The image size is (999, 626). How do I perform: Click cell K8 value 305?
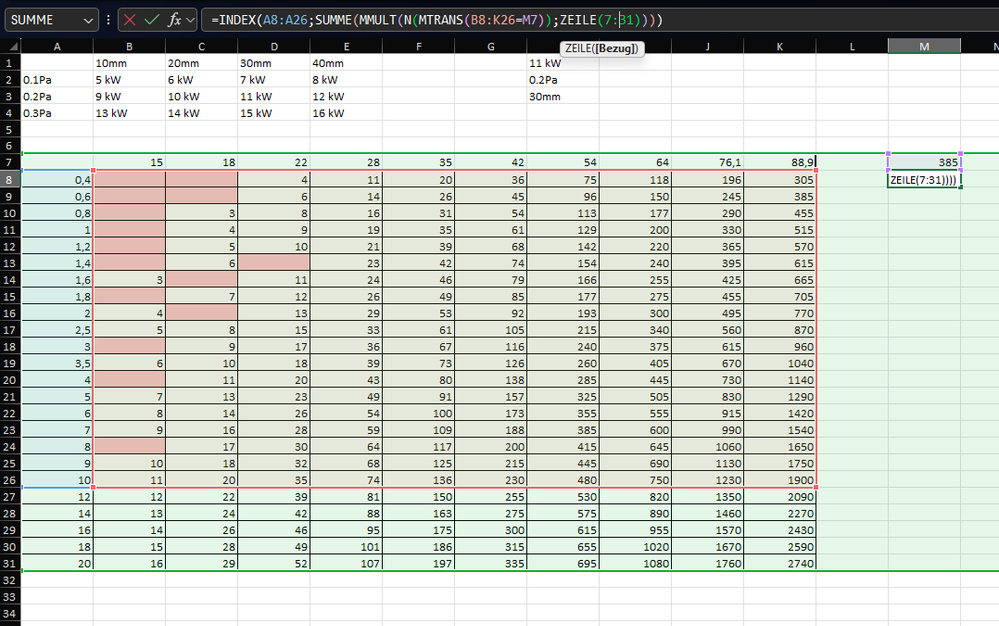[780, 180]
